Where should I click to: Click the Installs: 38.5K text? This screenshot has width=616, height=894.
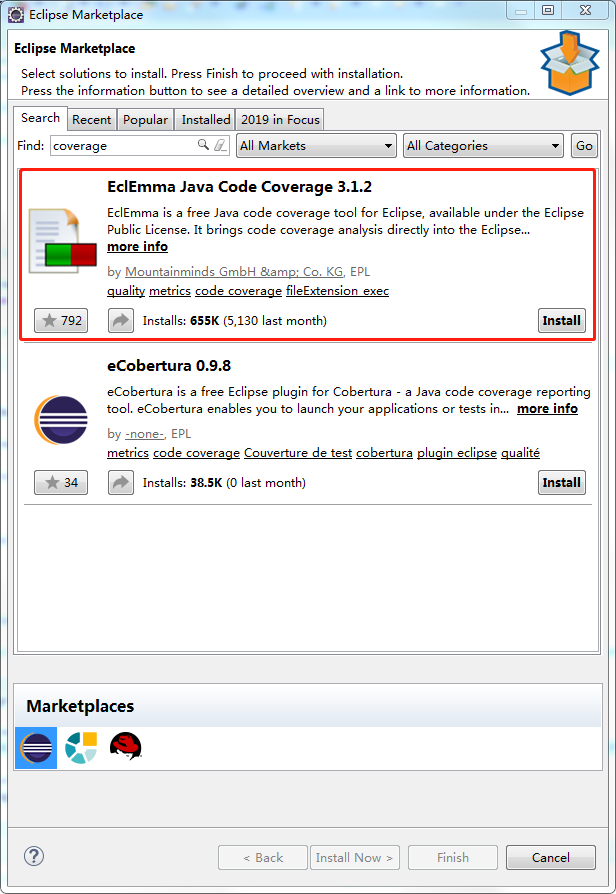183,483
